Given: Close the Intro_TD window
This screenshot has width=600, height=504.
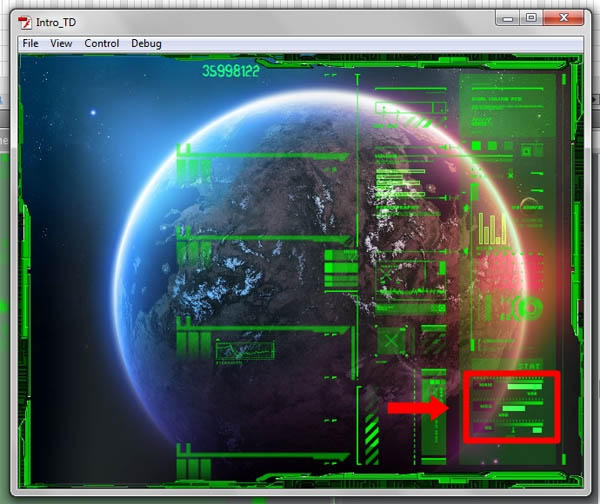Looking at the screenshot, I should (564, 18).
